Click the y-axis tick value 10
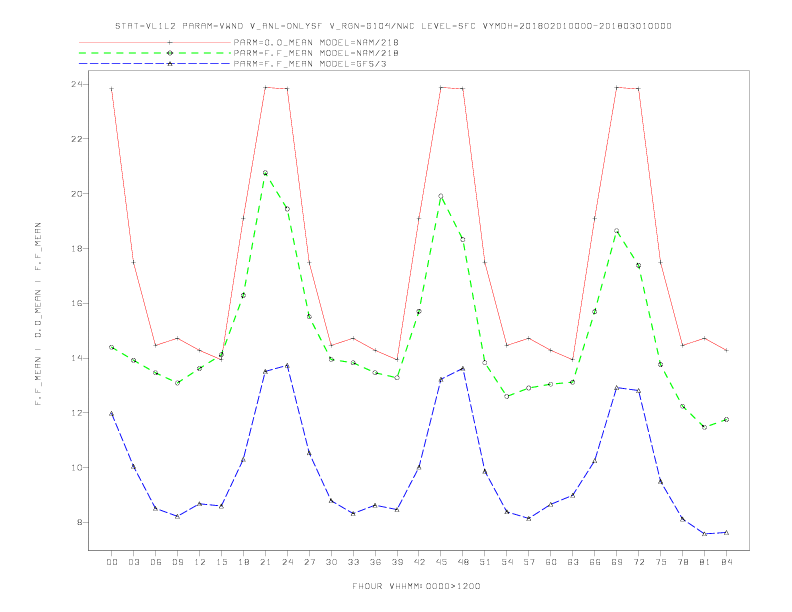The image size is (792, 612). coord(77,468)
